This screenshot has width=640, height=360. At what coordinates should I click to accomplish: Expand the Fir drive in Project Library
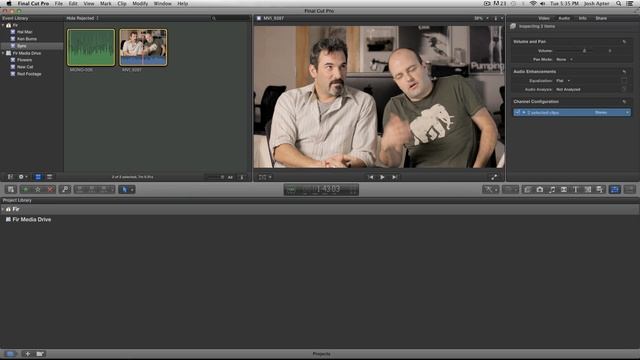click(x=3, y=209)
